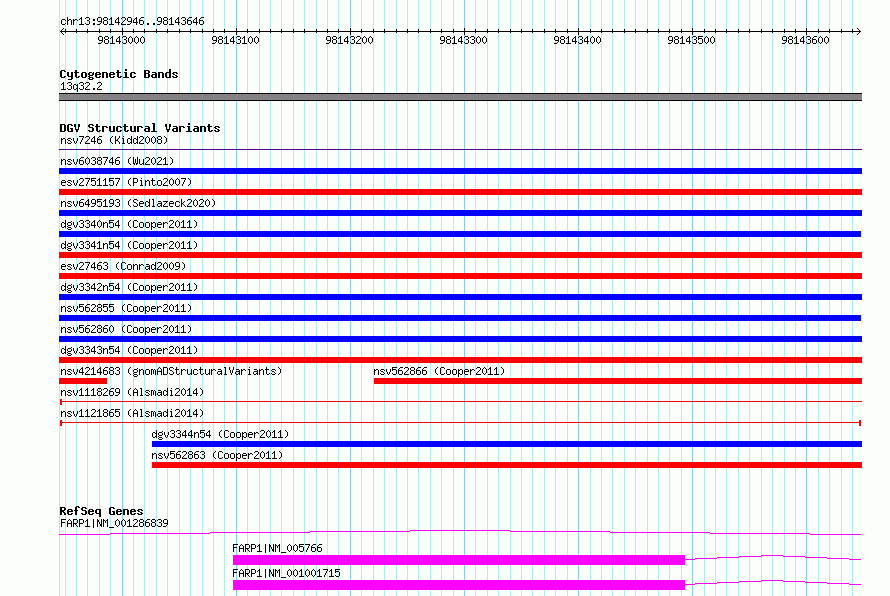The width and height of the screenshot is (890, 596).
Task: Click the gray 13q32.2 cytoband bar
Action: 460,97
